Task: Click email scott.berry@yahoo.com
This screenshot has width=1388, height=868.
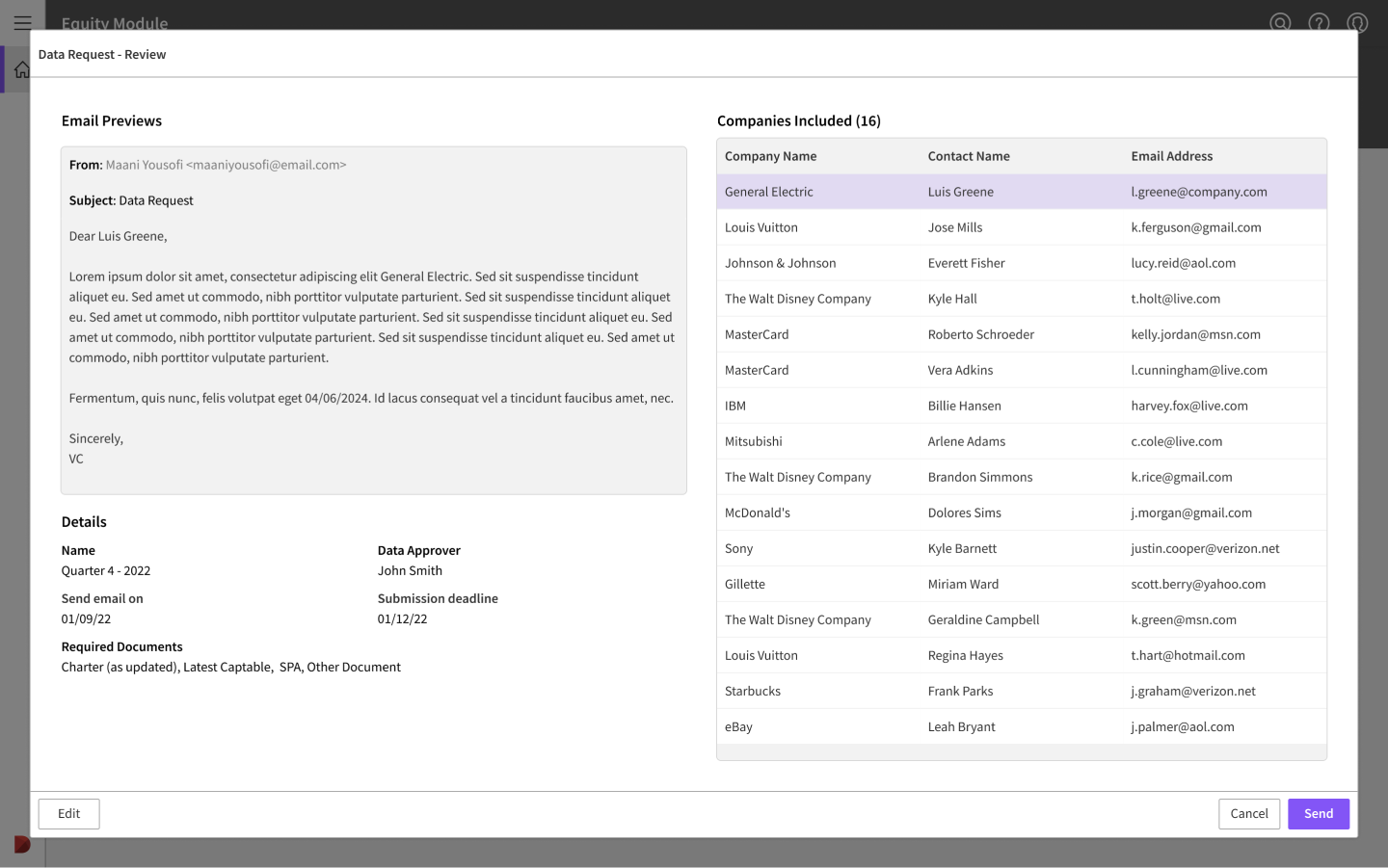Action: (x=1198, y=584)
